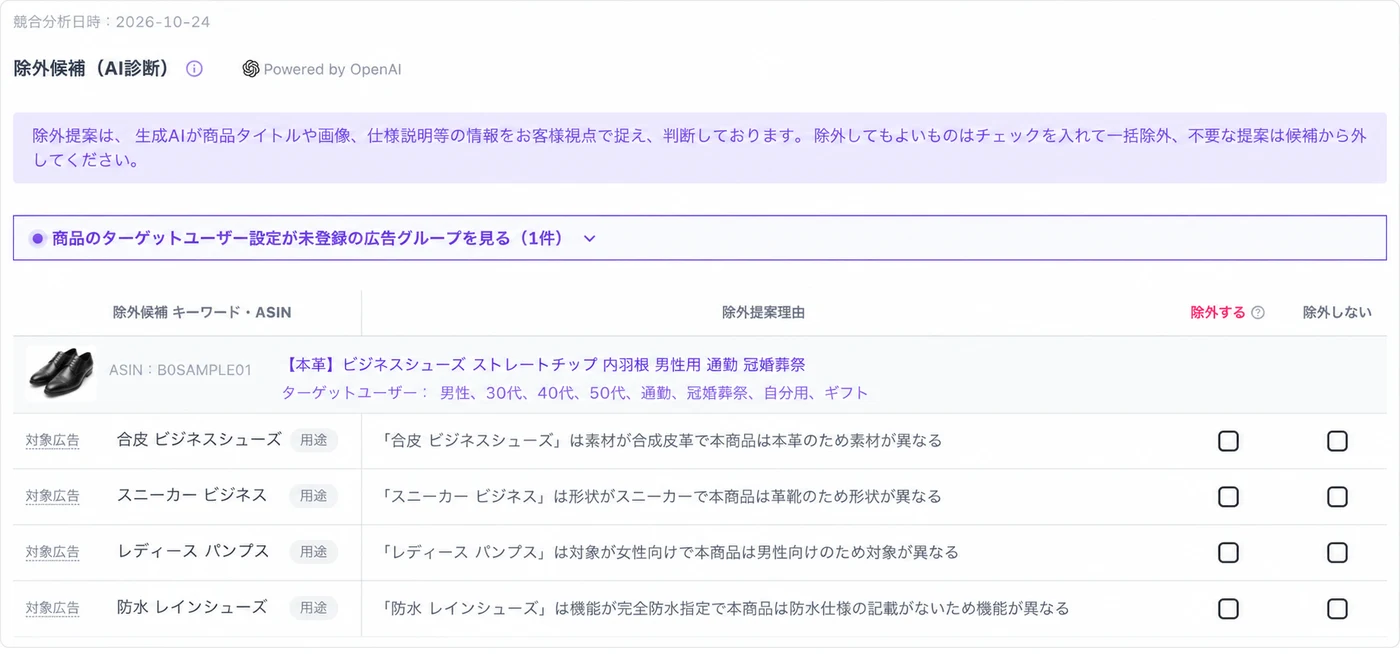Click the 除外しない column header

[1337, 312]
